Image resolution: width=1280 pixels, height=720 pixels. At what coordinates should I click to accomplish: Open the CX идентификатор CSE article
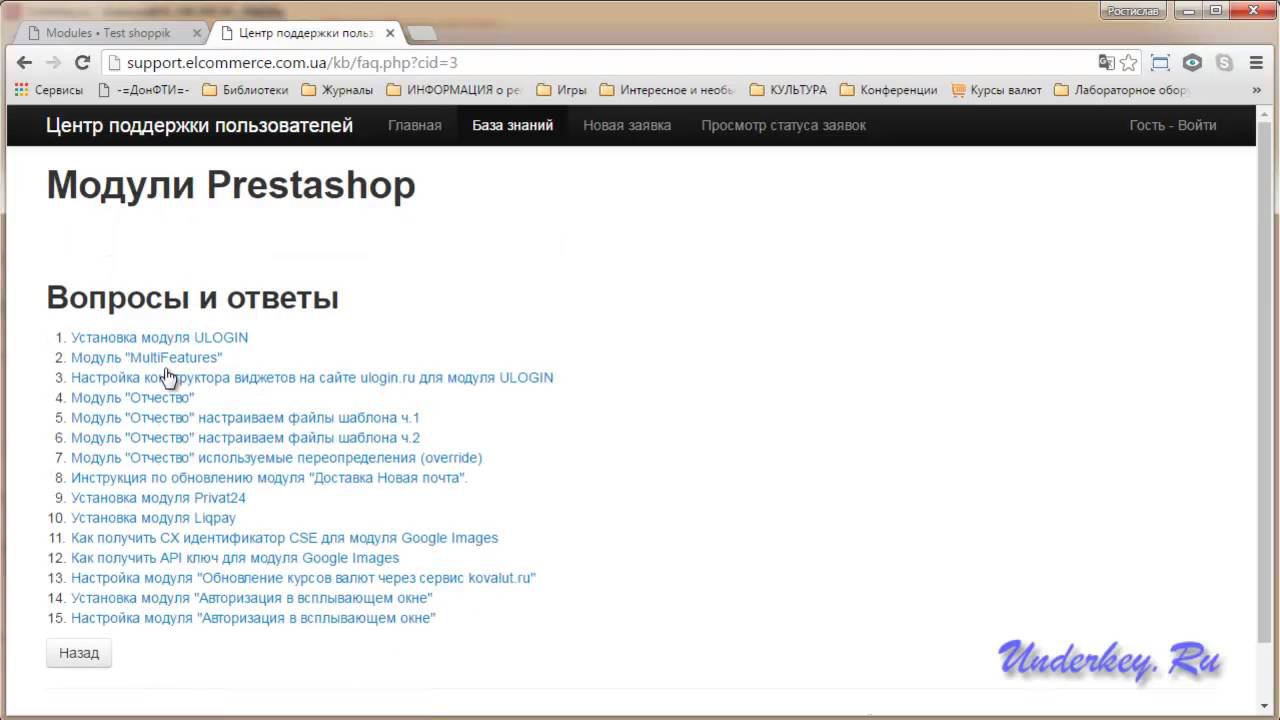click(284, 538)
